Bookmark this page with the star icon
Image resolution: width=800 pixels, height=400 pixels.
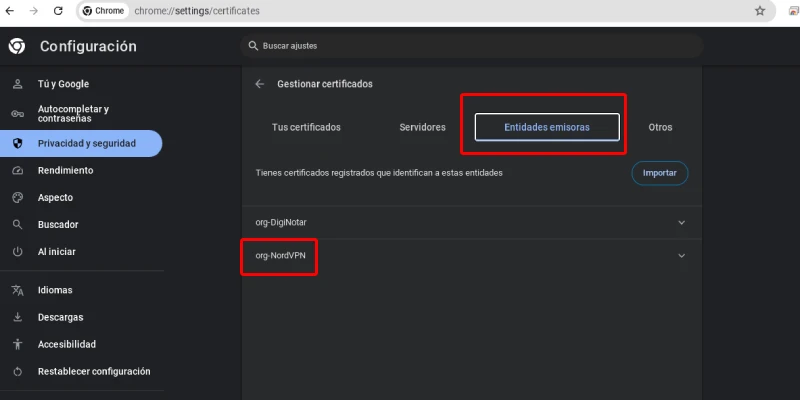pos(760,11)
